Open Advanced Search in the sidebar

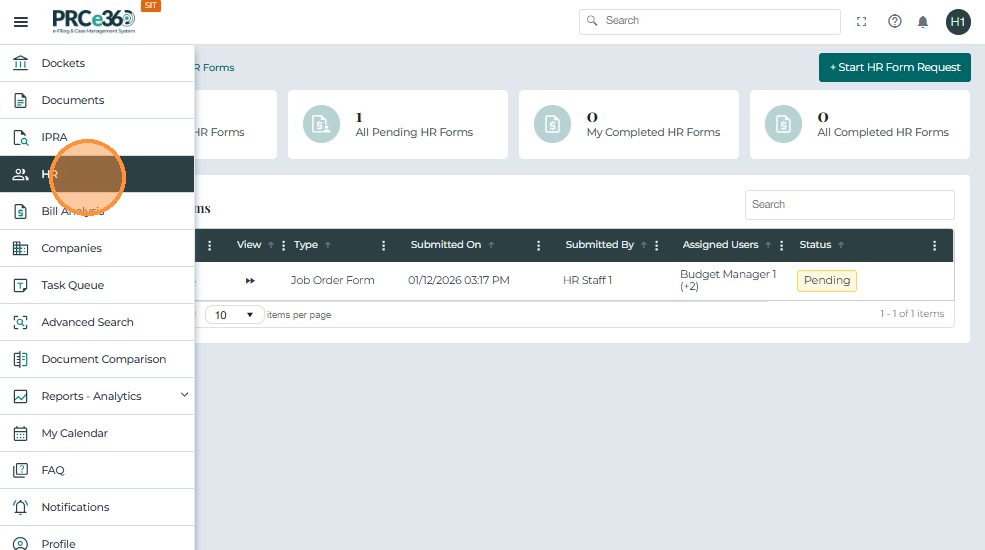coord(97,322)
